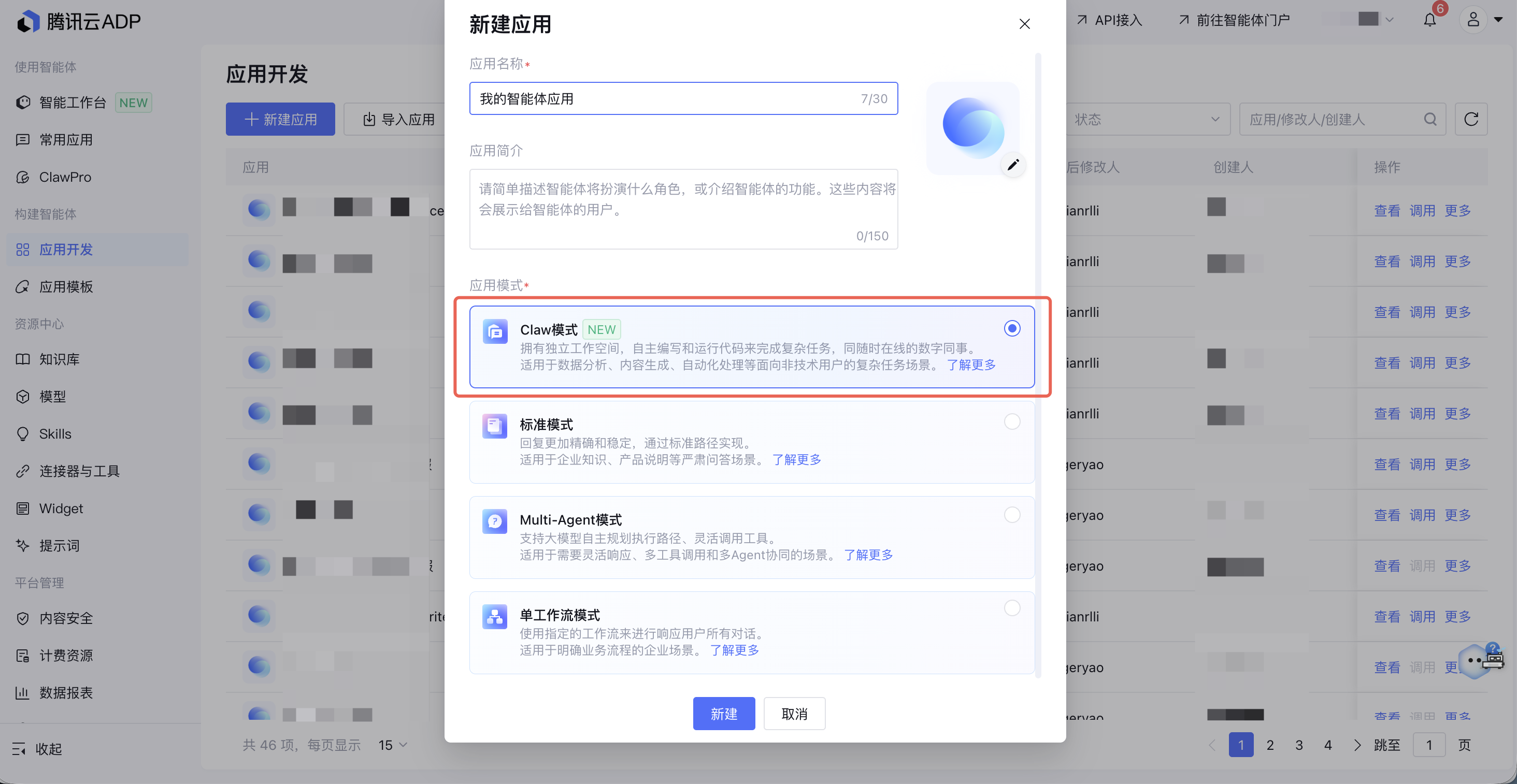Open 了解更多 link under Claw模式

(971, 365)
